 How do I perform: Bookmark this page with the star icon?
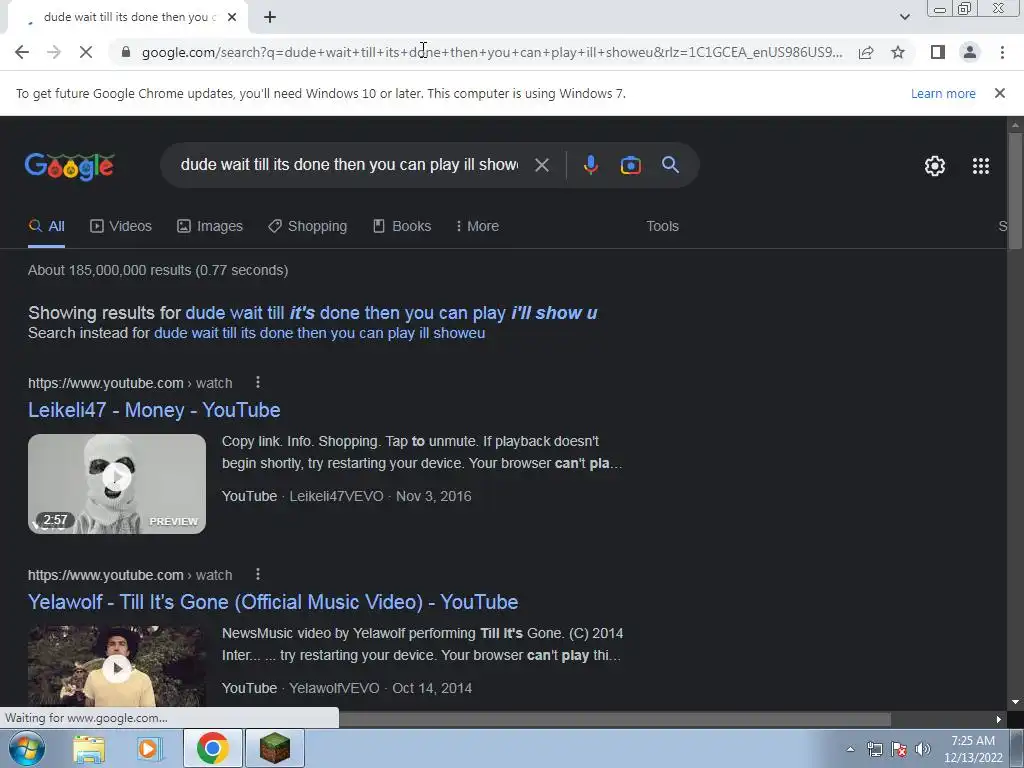pyautogui.click(x=898, y=52)
